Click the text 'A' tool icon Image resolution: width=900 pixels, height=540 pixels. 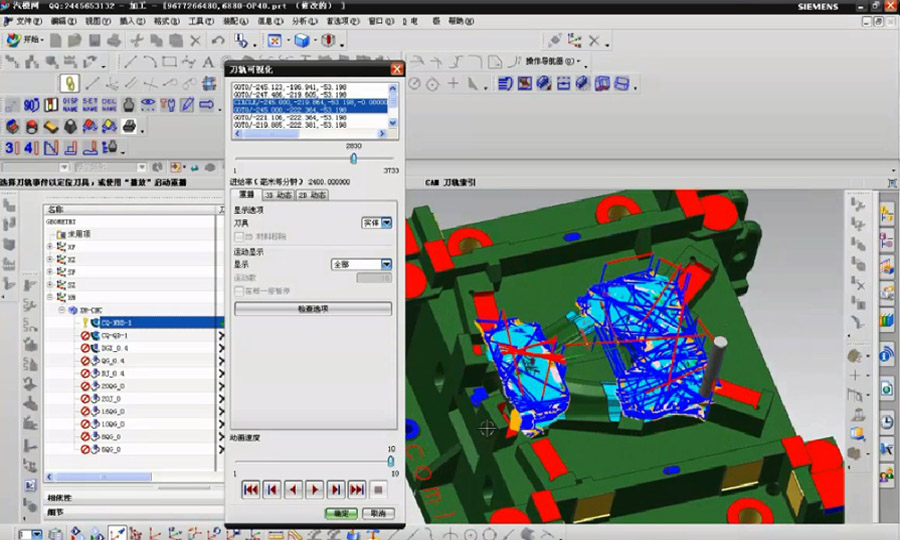[x=208, y=62]
